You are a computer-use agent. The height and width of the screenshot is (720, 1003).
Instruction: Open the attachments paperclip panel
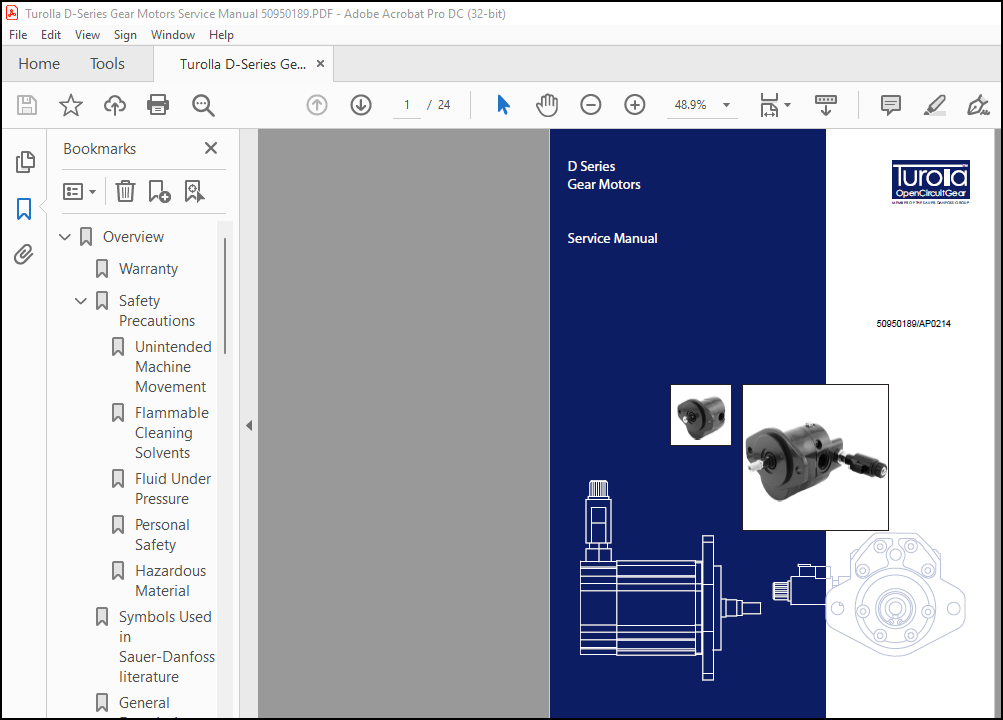[x=24, y=254]
